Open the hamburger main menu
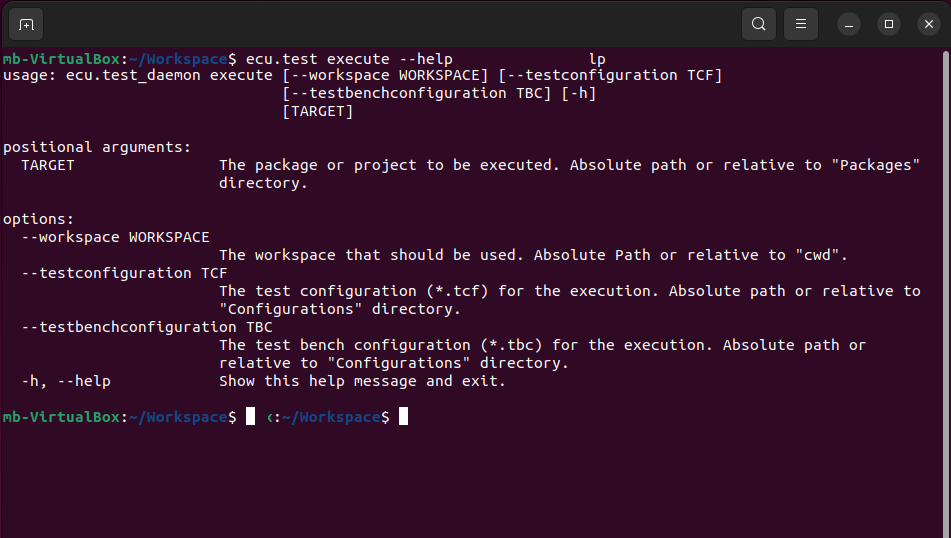This screenshot has height=538, width=951. (801, 24)
